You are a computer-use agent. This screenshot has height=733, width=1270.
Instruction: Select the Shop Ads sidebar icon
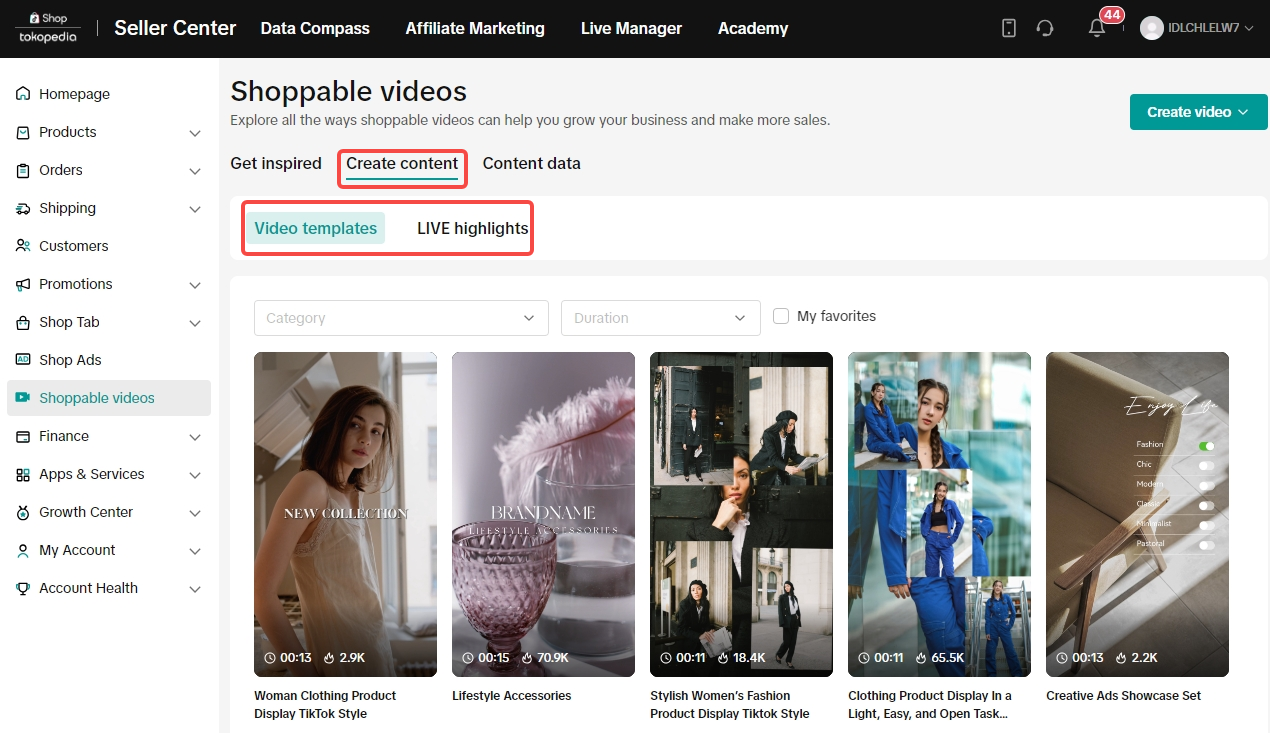pos(23,360)
